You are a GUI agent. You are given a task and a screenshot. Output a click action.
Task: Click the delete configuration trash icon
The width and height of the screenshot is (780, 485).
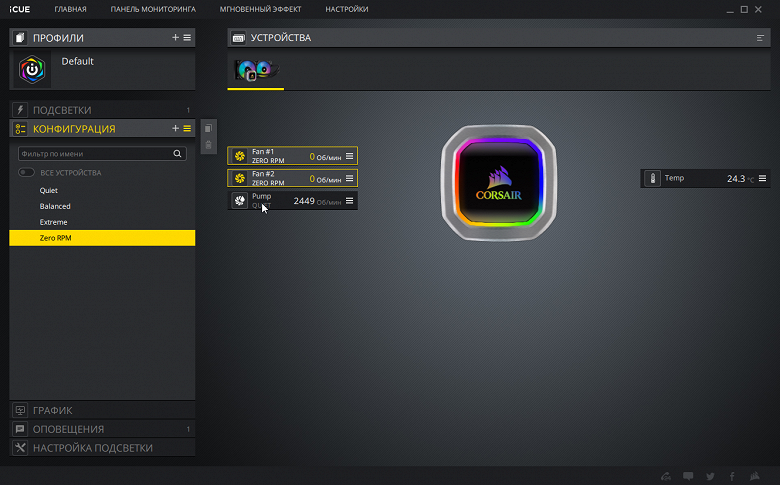tap(208, 145)
